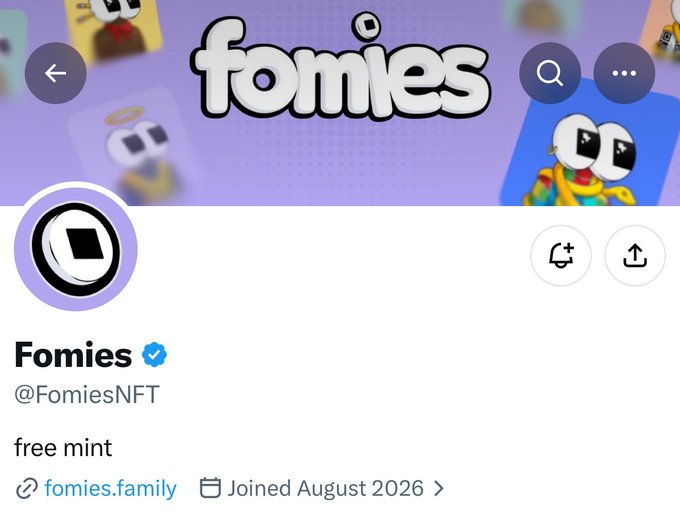The image size is (680, 521).
Task: Turn on notifications with bell-plus icon
Action: coord(561,255)
